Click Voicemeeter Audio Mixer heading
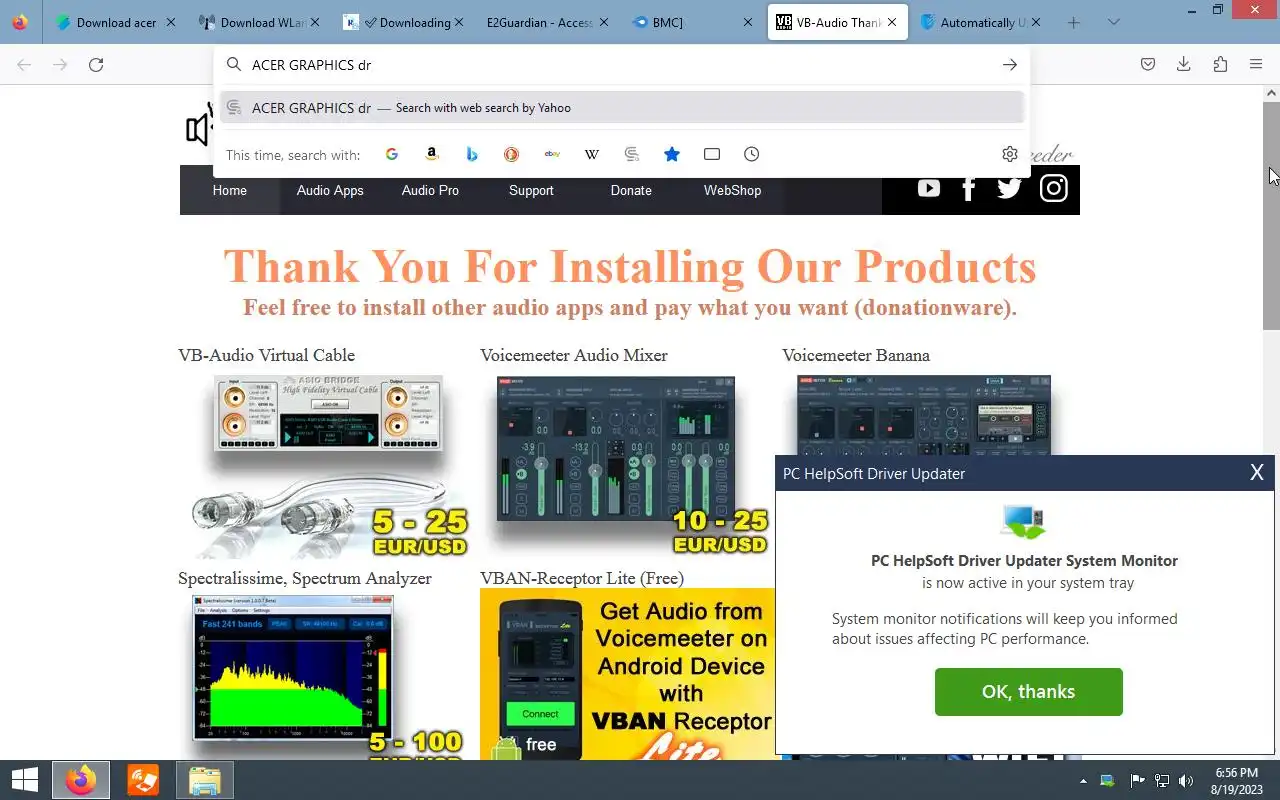This screenshot has width=1280, height=800. point(574,355)
